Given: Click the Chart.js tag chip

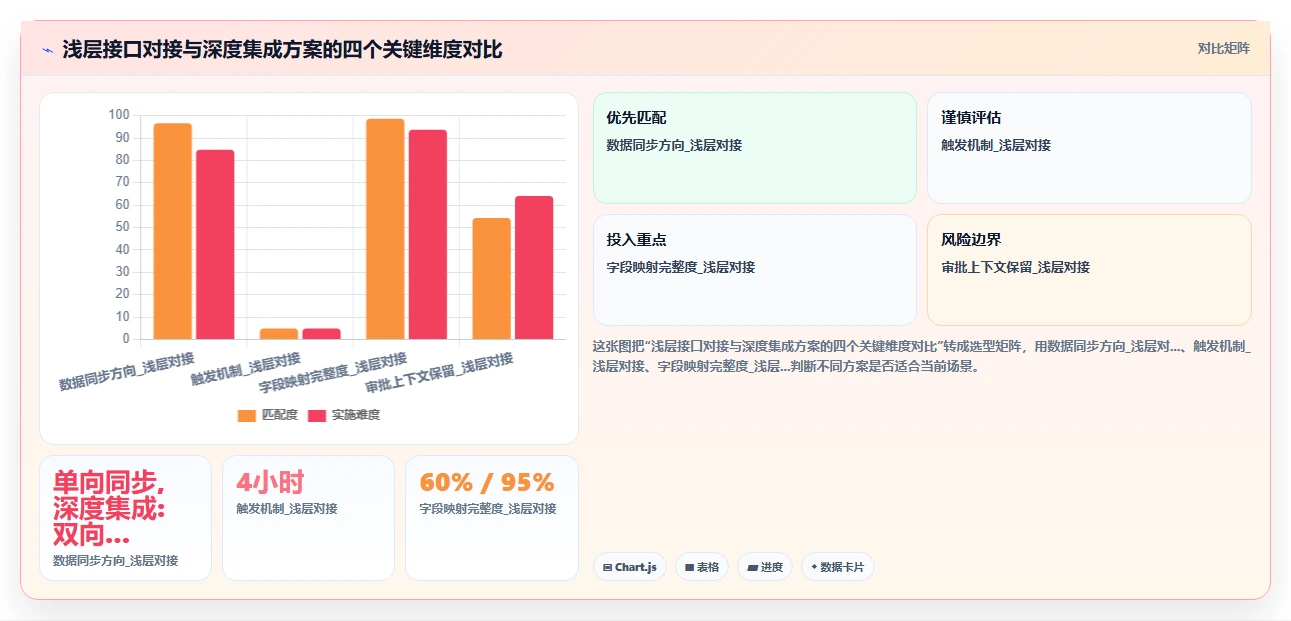Looking at the screenshot, I should pos(630,567).
